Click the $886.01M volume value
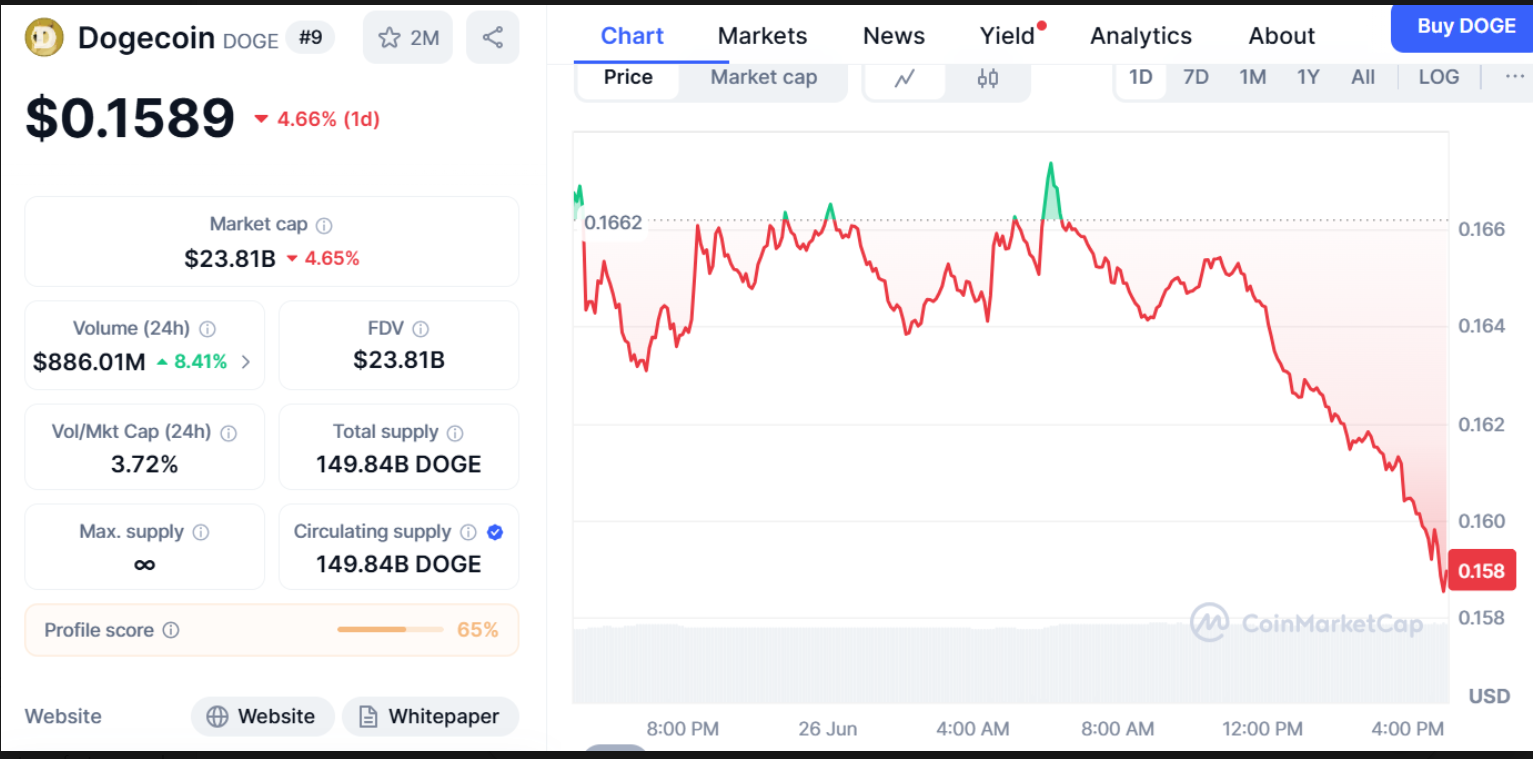This screenshot has width=1533, height=759. (89, 362)
